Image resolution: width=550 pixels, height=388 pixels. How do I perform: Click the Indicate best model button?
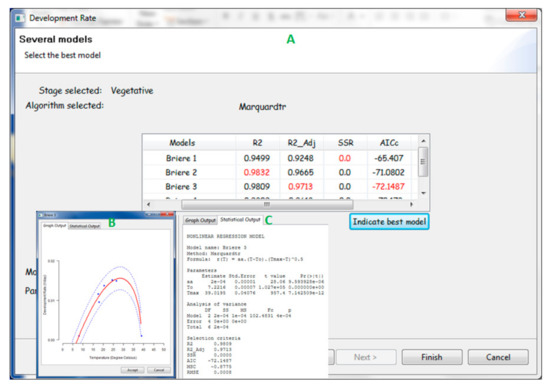pos(389,222)
